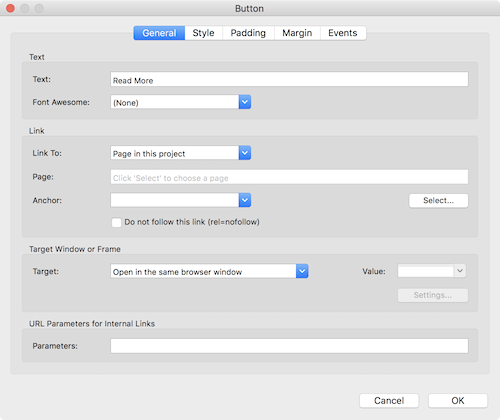
Task: Click inside the Value field
Action: [x=426, y=271]
